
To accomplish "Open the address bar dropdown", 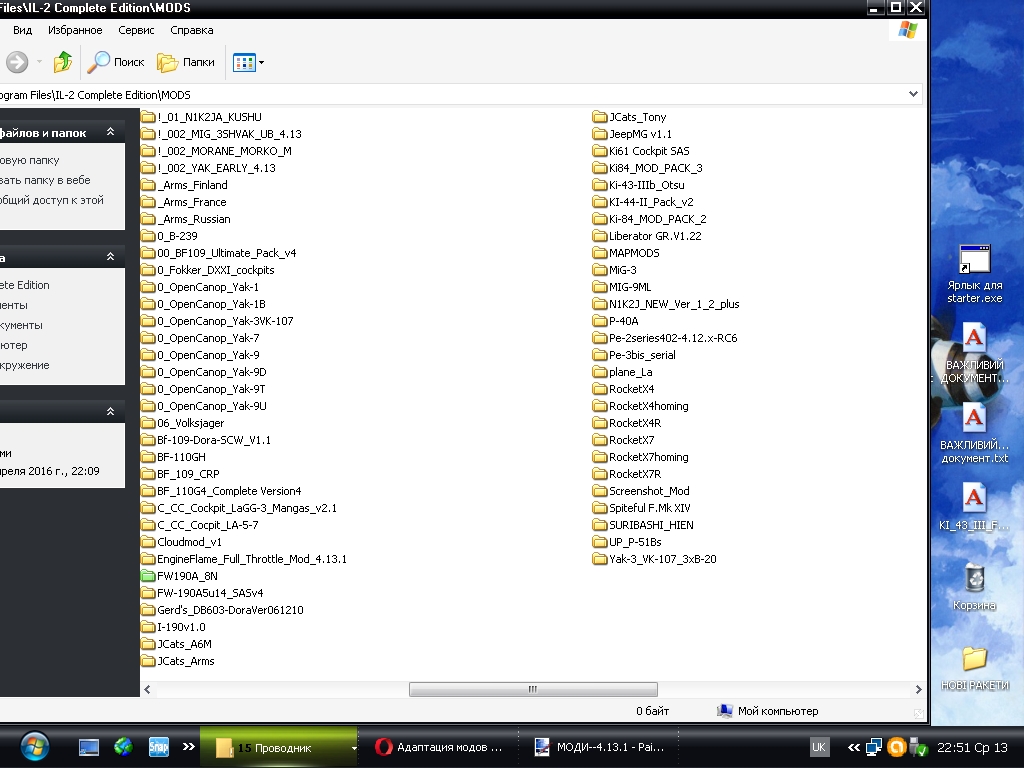I will 913,94.
